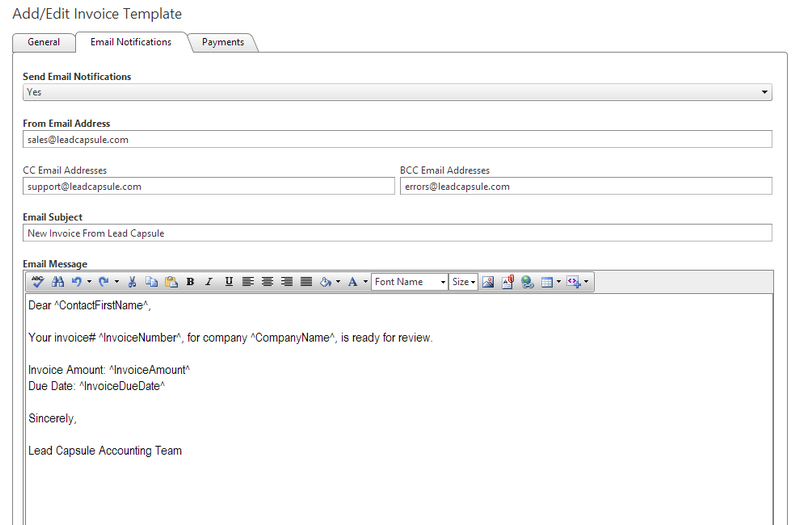
Task: Open font color picker dropdown arrow
Action: click(x=365, y=282)
